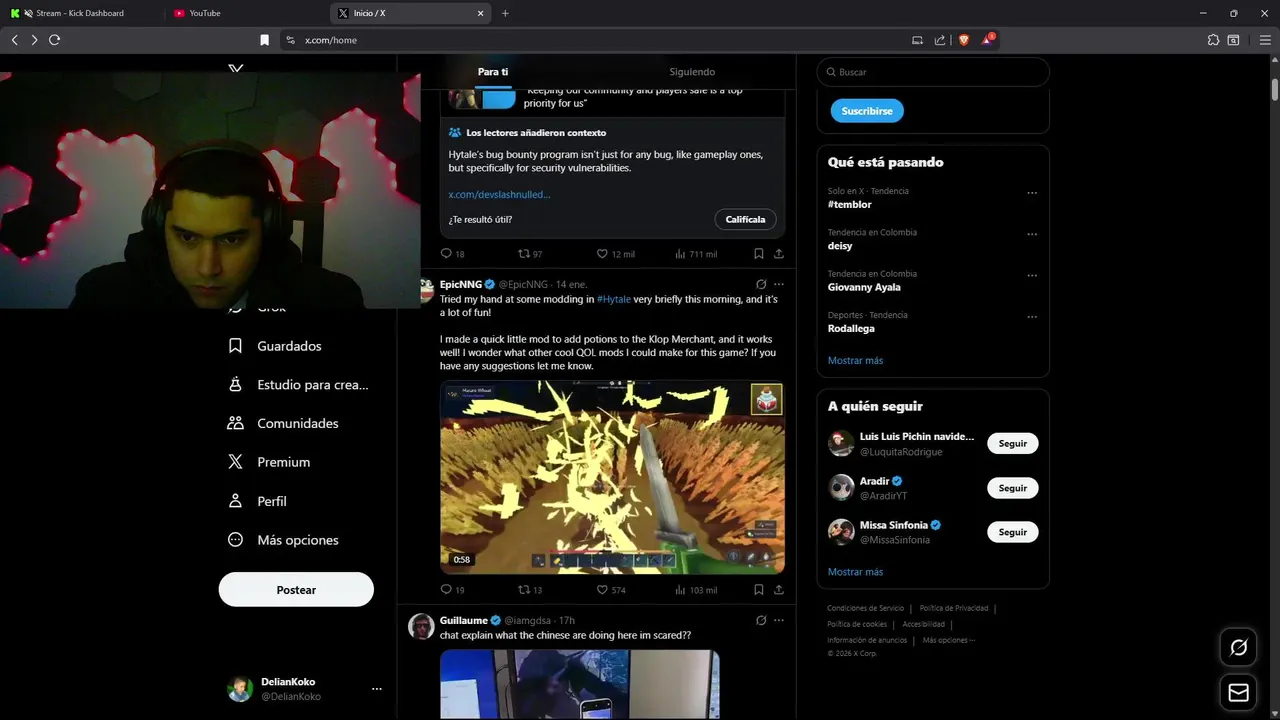This screenshot has width=1280, height=720.
Task: Share the Hytale bug bounty post
Action: click(x=779, y=254)
